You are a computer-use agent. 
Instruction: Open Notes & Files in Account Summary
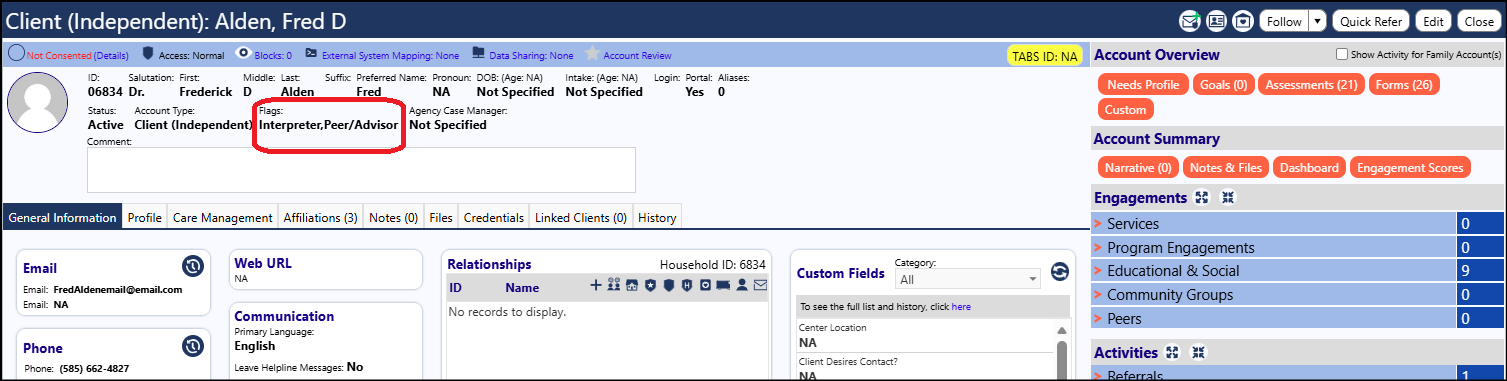pos(1227,167)
